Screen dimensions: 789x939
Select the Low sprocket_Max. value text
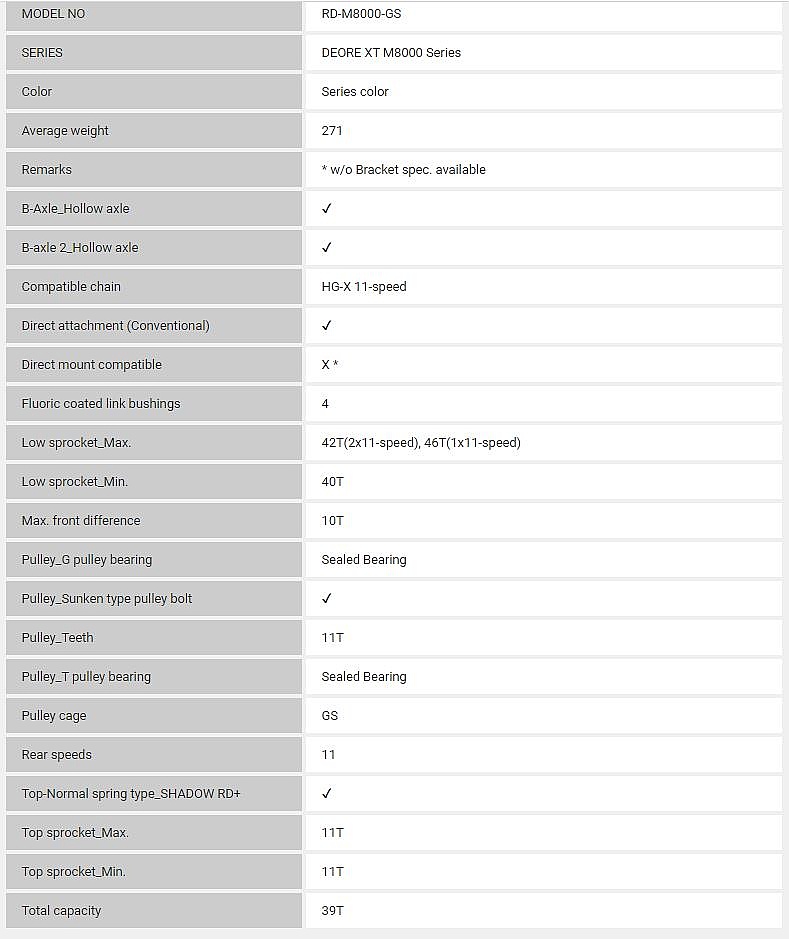click(x=421, y=442)
